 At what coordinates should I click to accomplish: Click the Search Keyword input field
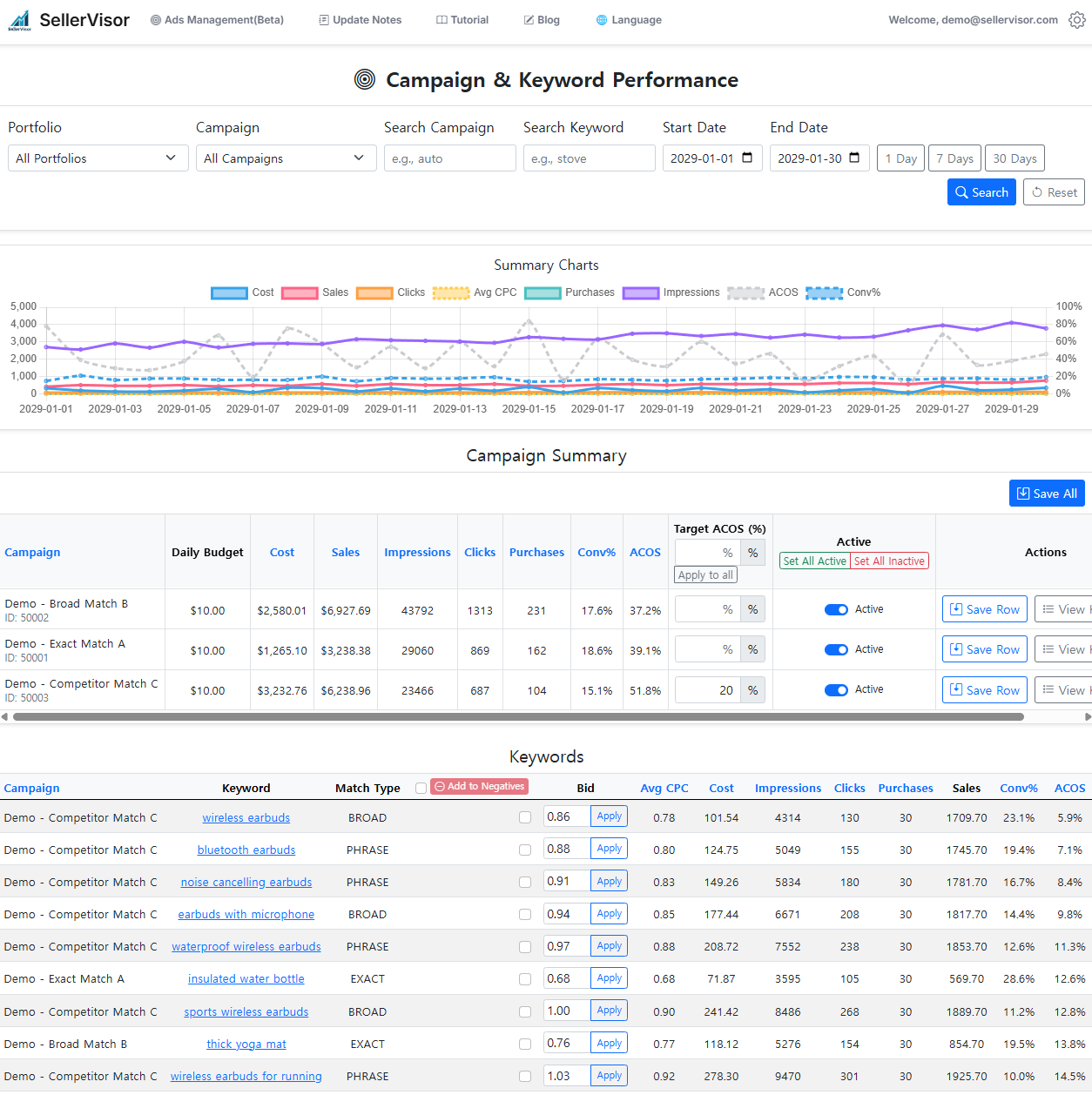tap(590, 158)
